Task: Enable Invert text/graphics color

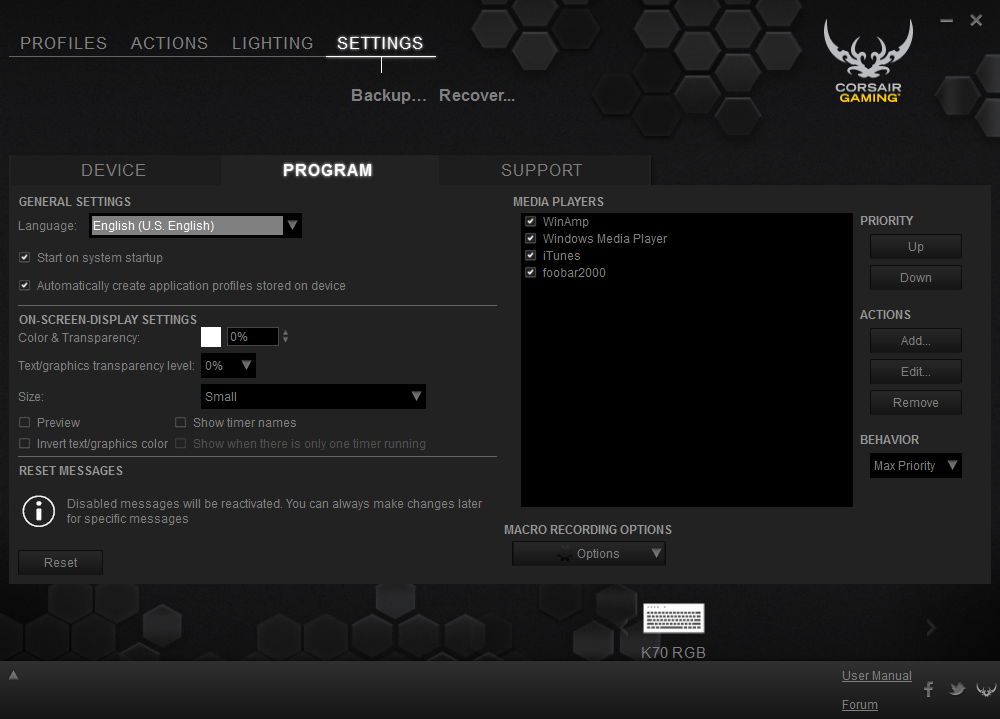Action: pyautogui.click(x=25, y=443)
